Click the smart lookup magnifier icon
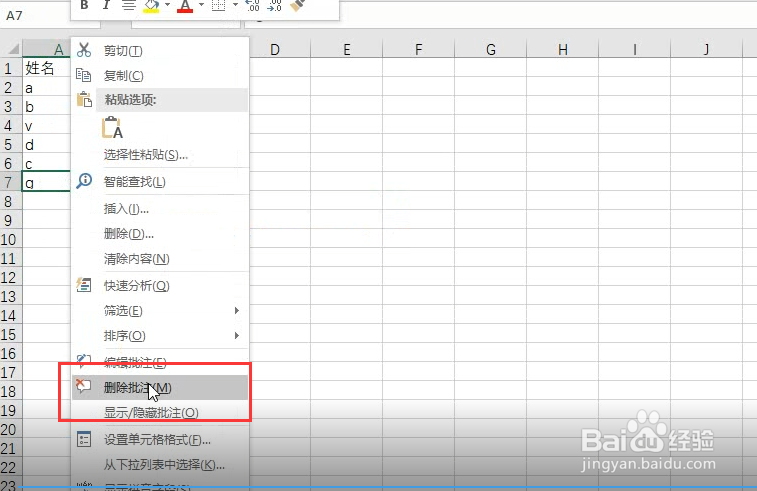Viewport: 757px width, 491px height. pyautogui.click(x=84, y=181)
